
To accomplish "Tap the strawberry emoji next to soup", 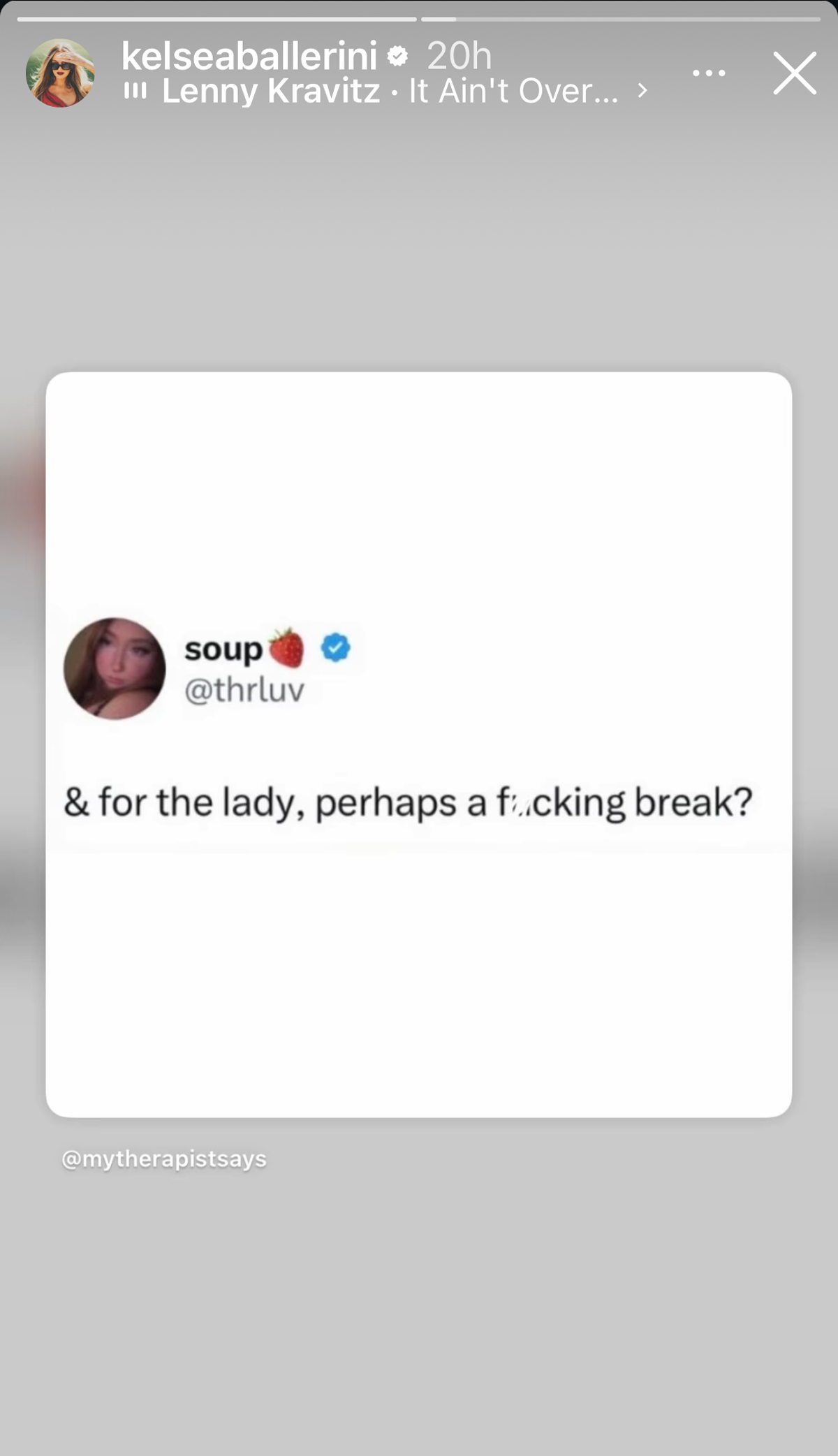I will (286, 647).
